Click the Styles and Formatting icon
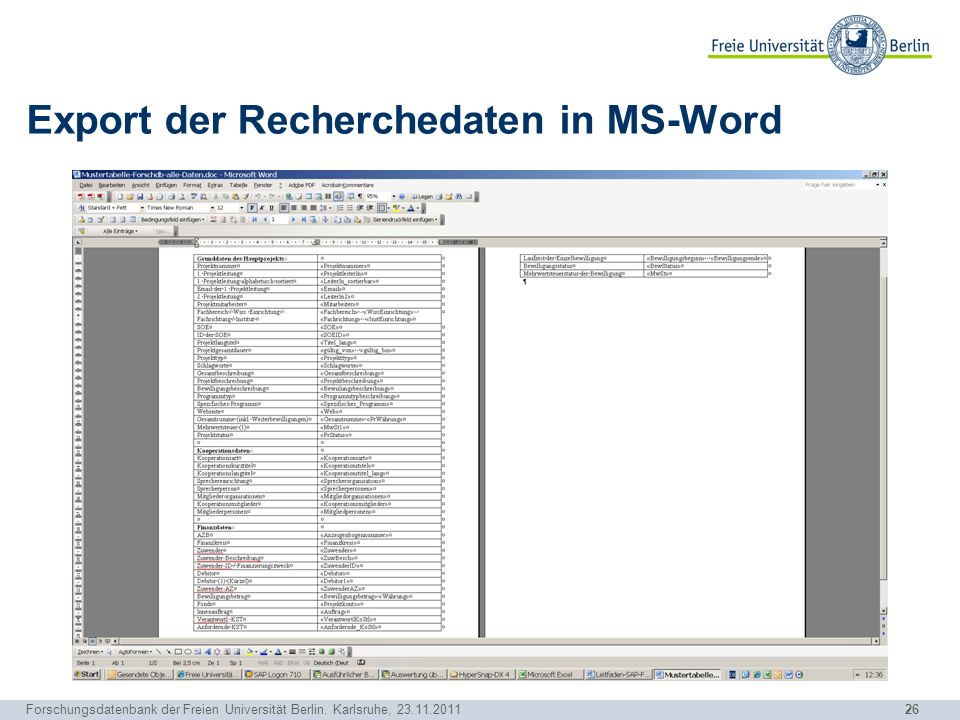960x720 pixels. pos(81,208)
